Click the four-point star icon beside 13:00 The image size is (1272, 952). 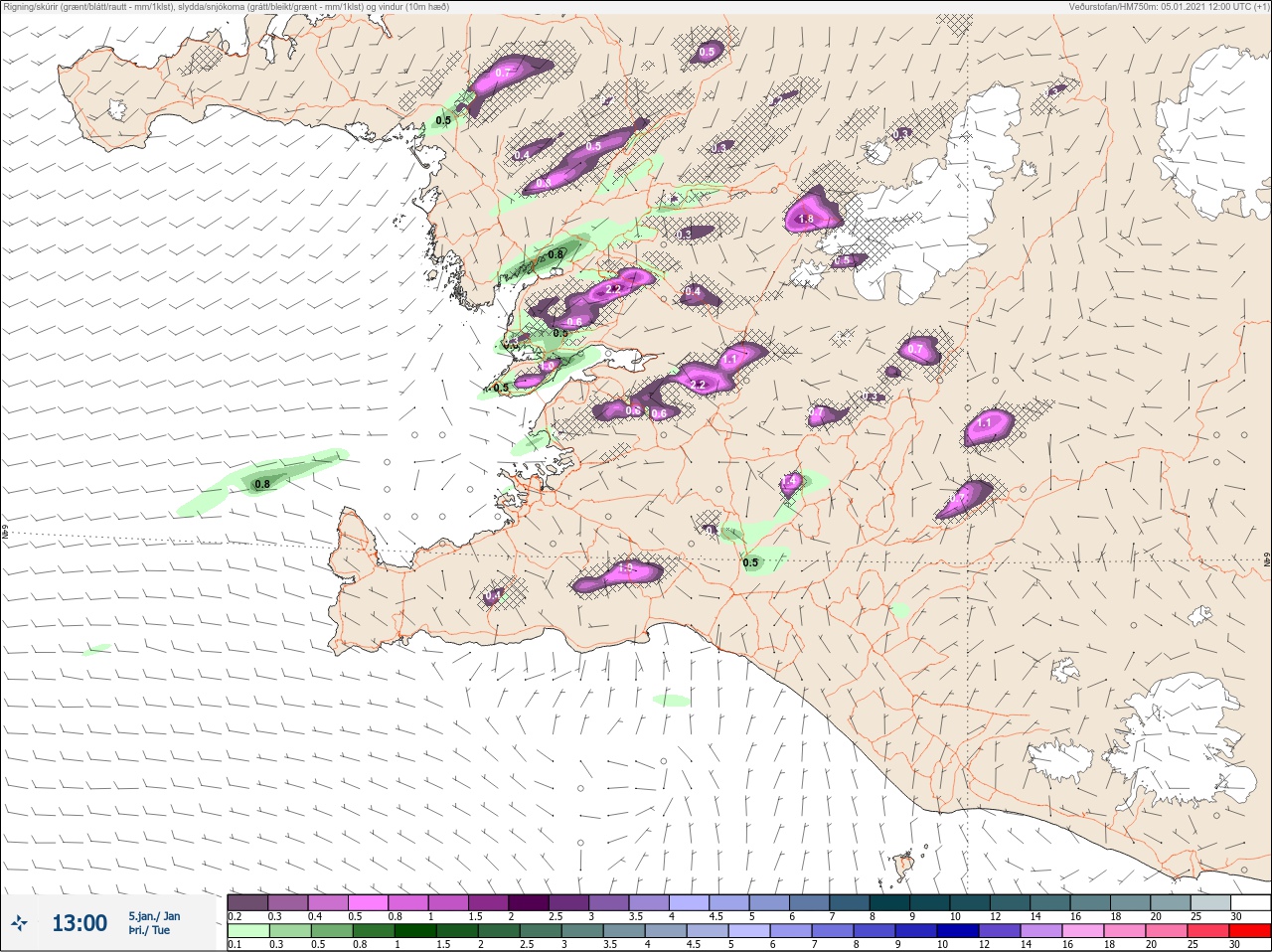[19, 923]
